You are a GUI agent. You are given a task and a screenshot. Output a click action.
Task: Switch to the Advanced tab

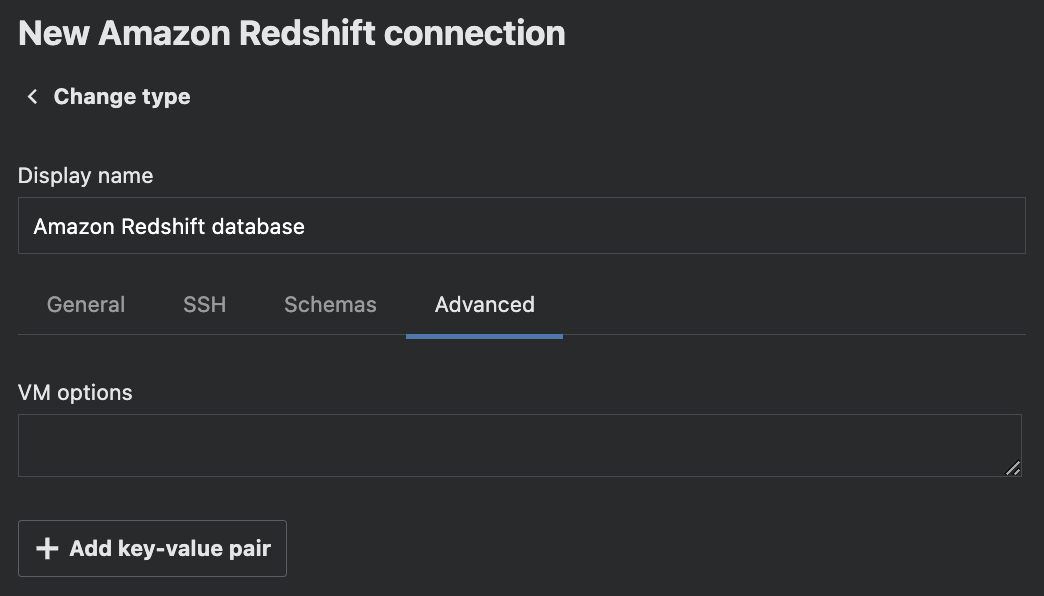click(484, 304)
